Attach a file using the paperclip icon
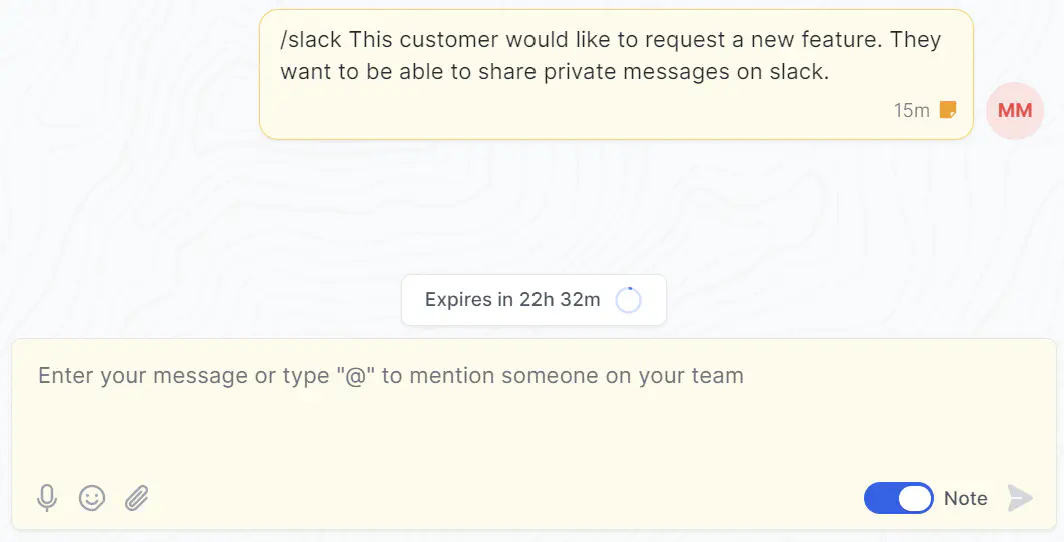This screenshot has width=1064, height=542. [x=136, y=498]
